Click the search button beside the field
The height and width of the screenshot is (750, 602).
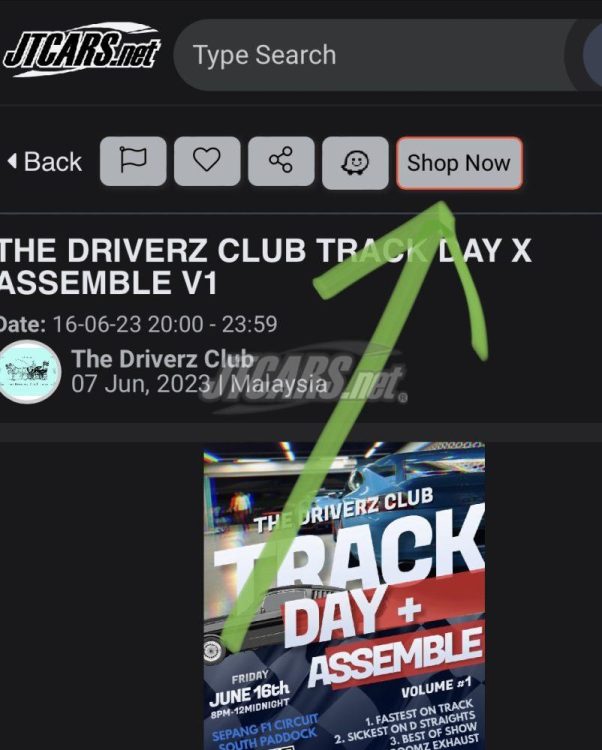click(x=592, y=55)
